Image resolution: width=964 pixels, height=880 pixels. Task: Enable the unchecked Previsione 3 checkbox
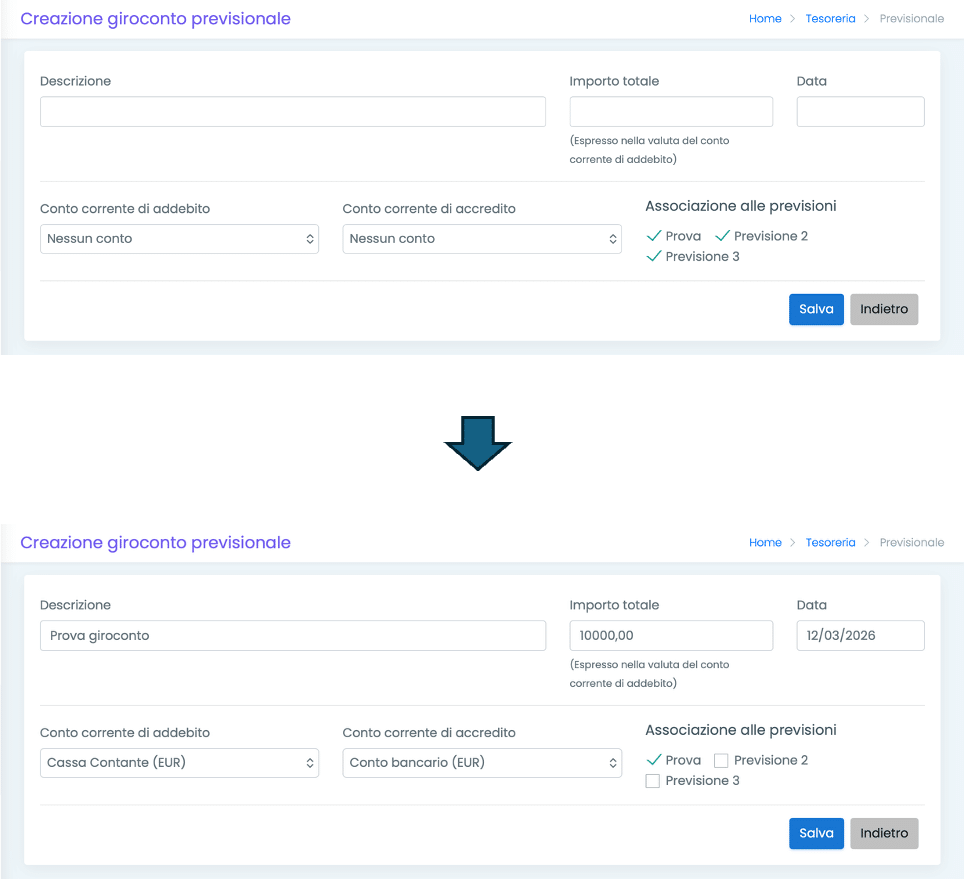pyautogui.click(x=653, y=781)
